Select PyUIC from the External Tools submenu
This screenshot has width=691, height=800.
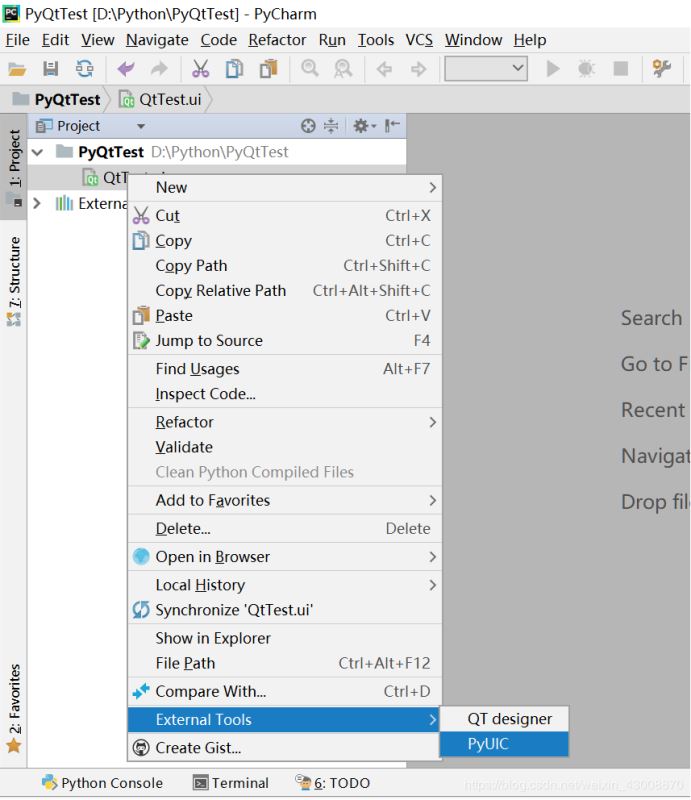click(488, 744)
